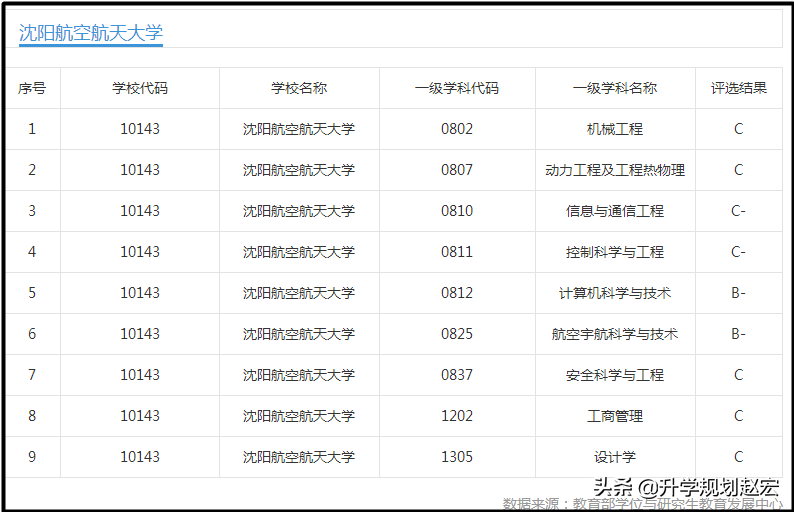
Task: Click the C result for 机械工程
Action: [x=738, y=129]
